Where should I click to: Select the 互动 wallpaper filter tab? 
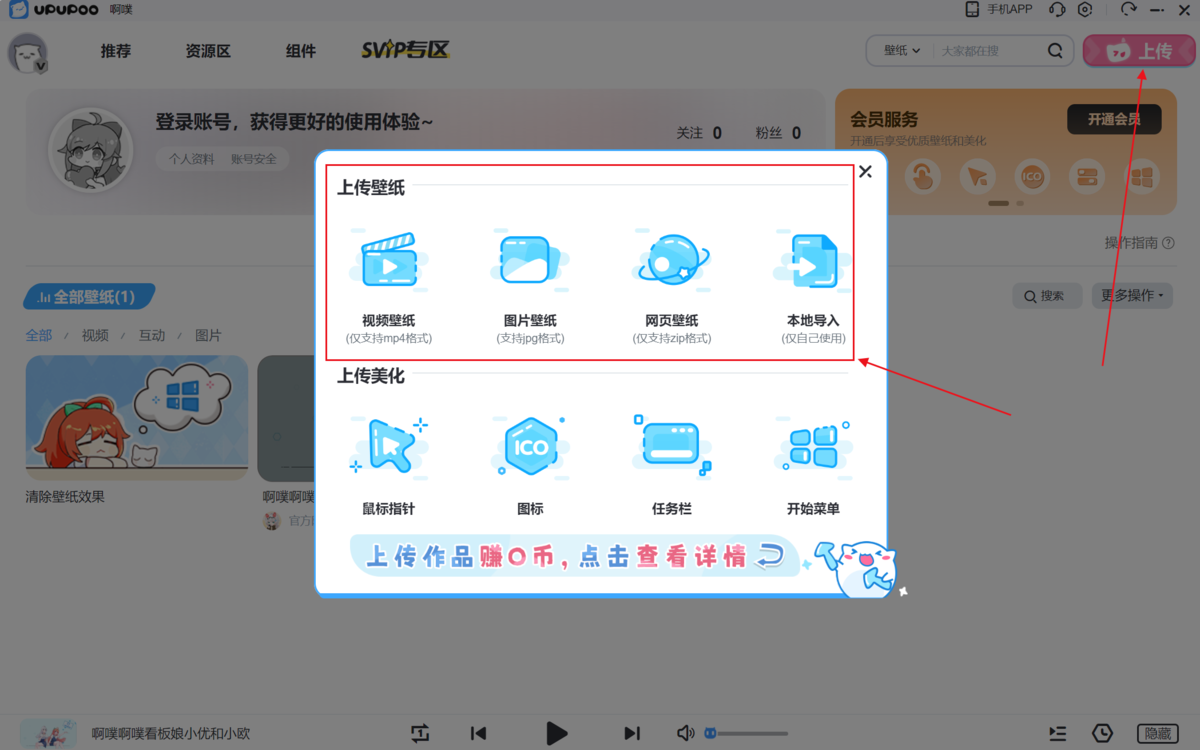(x=152, y=335)
